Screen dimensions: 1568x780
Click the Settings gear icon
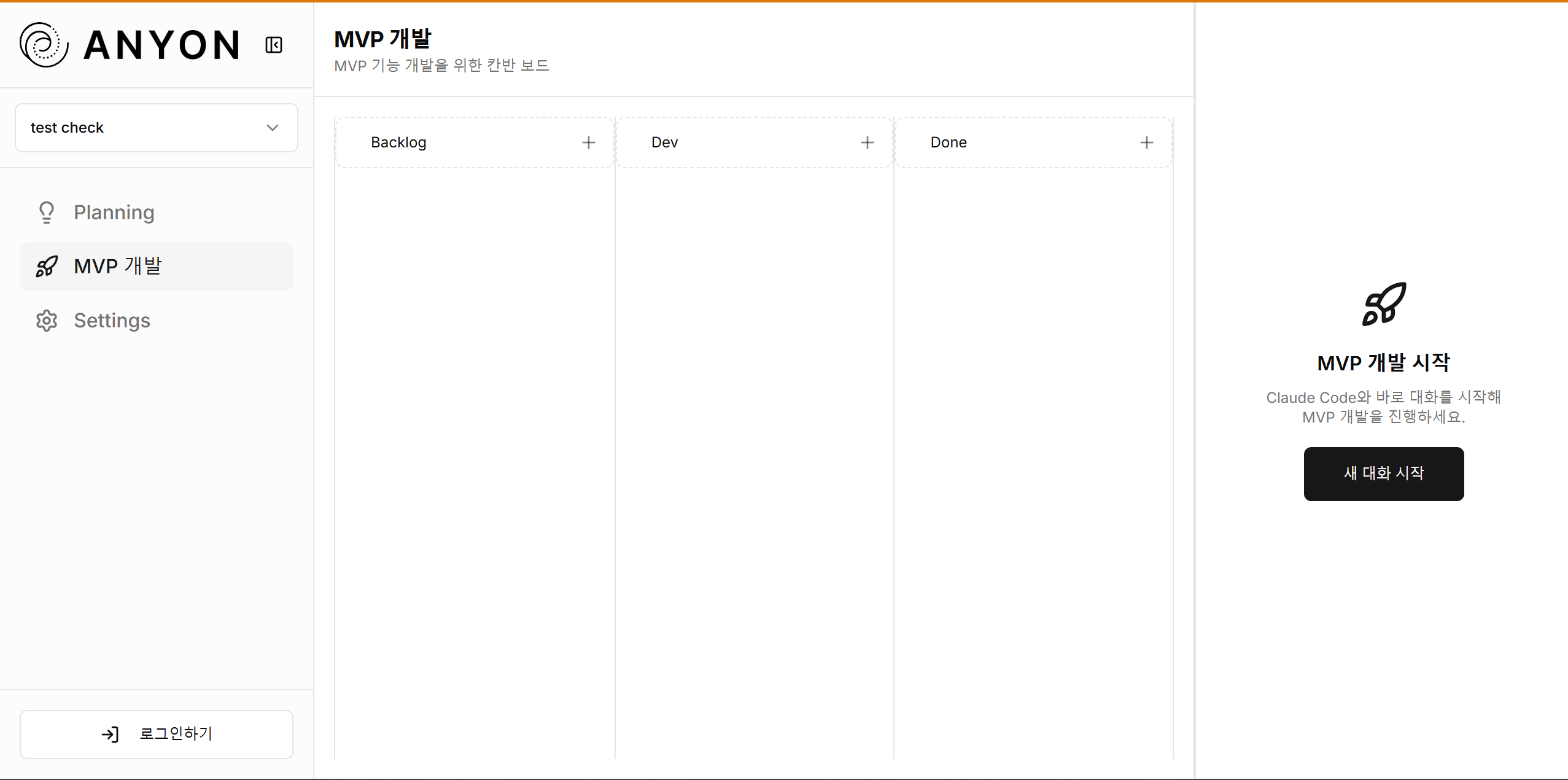coord(47,321)
